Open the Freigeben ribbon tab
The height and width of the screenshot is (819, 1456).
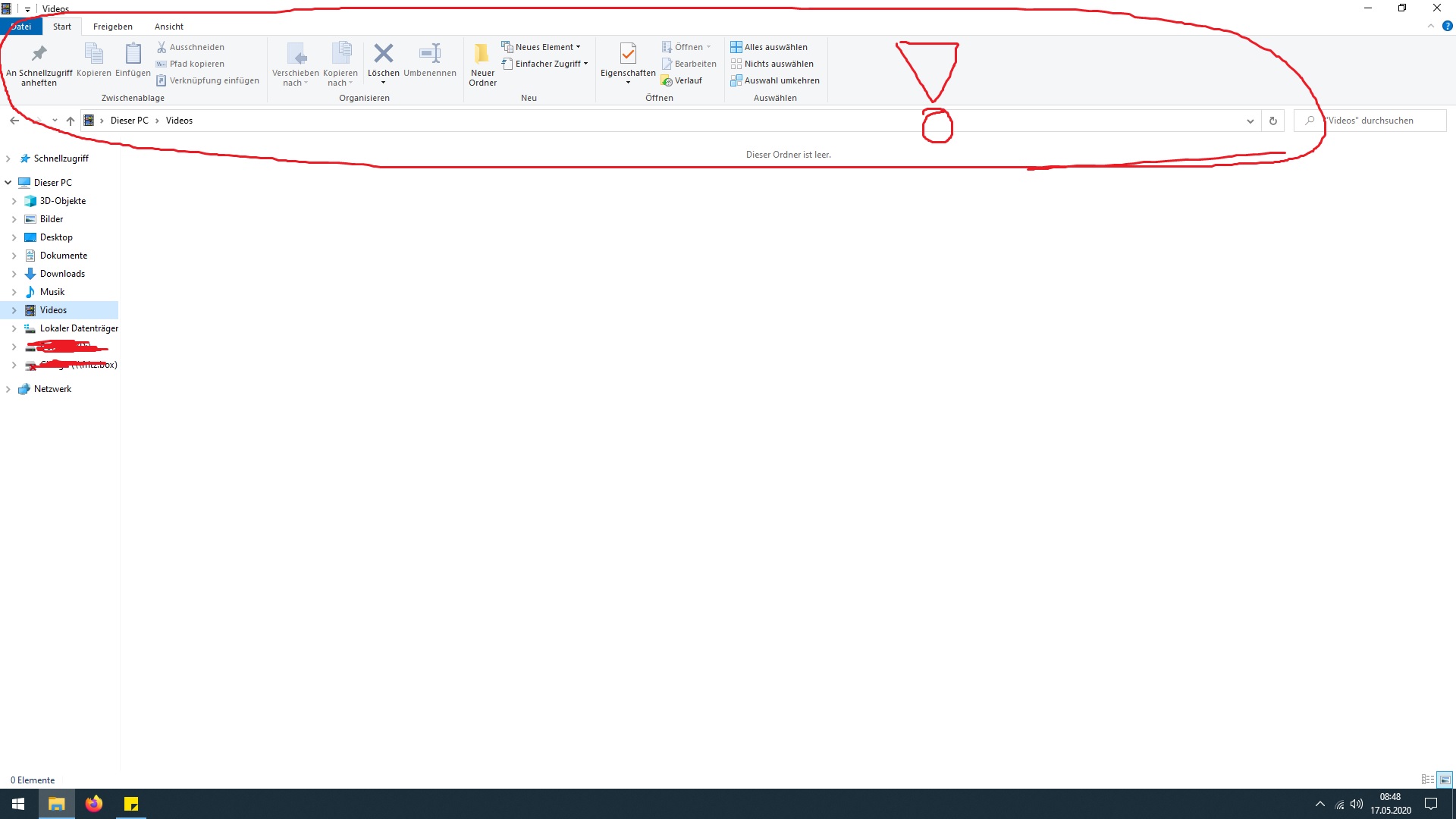112,27
